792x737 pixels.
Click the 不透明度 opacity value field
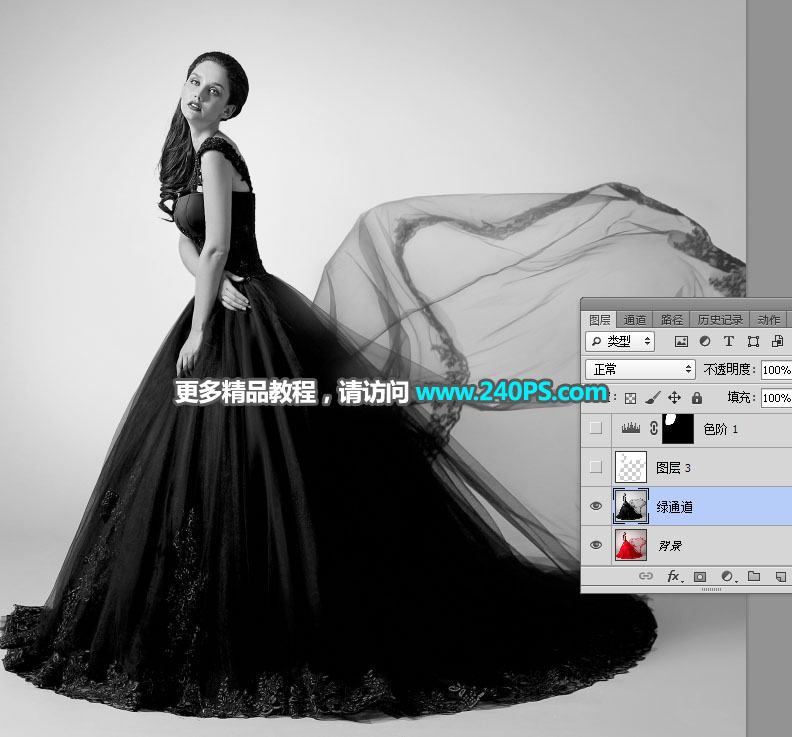click(x=776, y=370)
